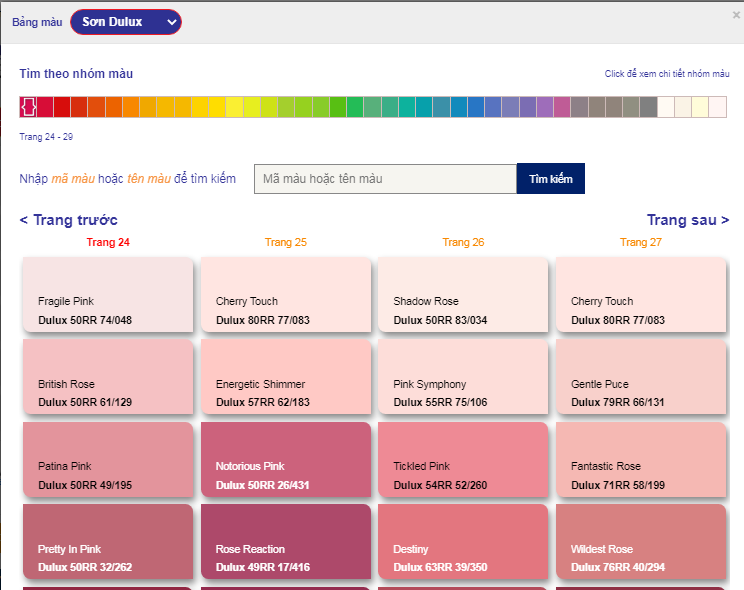The width and height of the screenshot is (744, 590).
Task: Pick the Fragile Pink color card
Action: [108, 294]
